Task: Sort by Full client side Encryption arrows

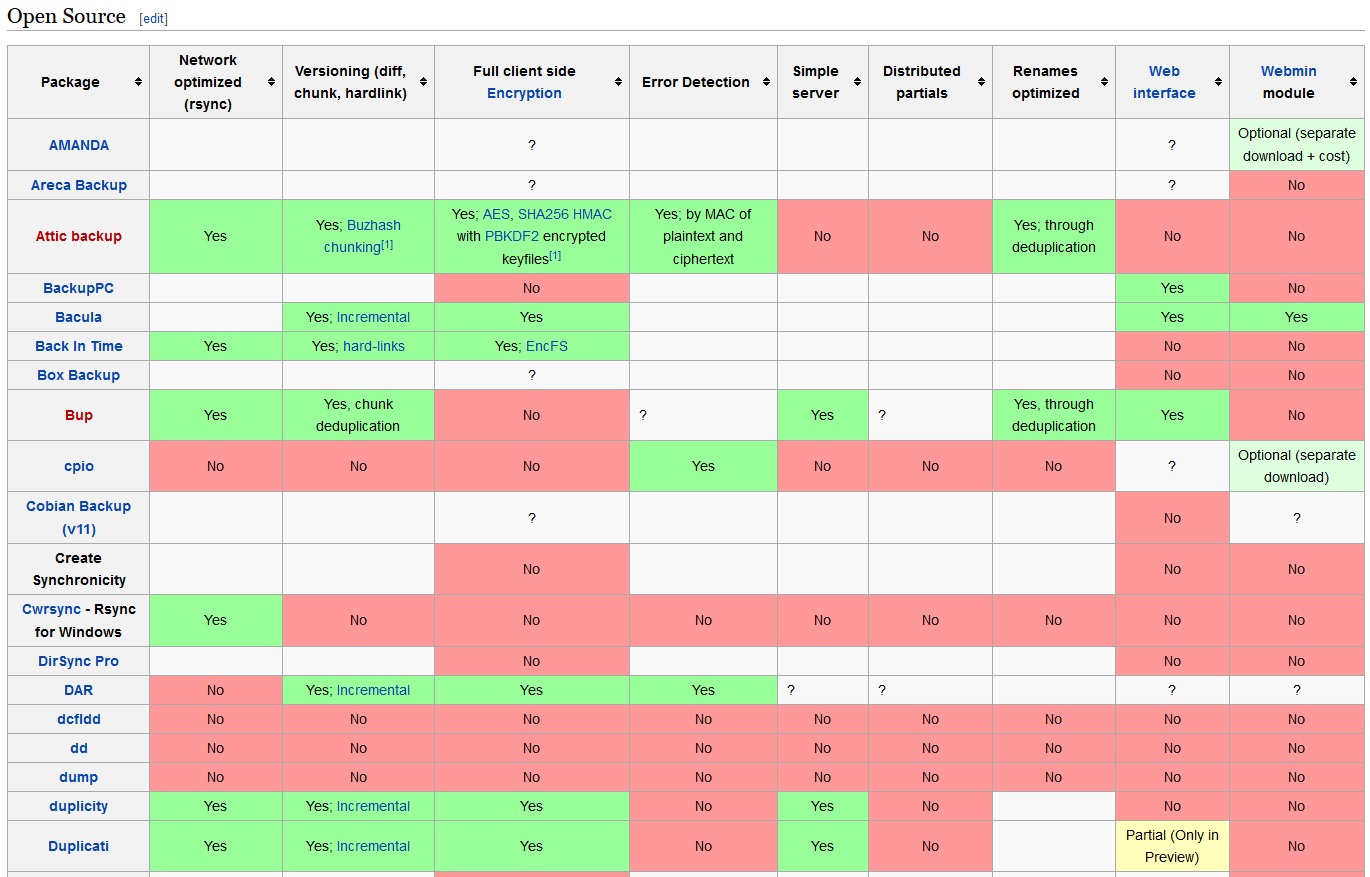Action: [618, 82]
